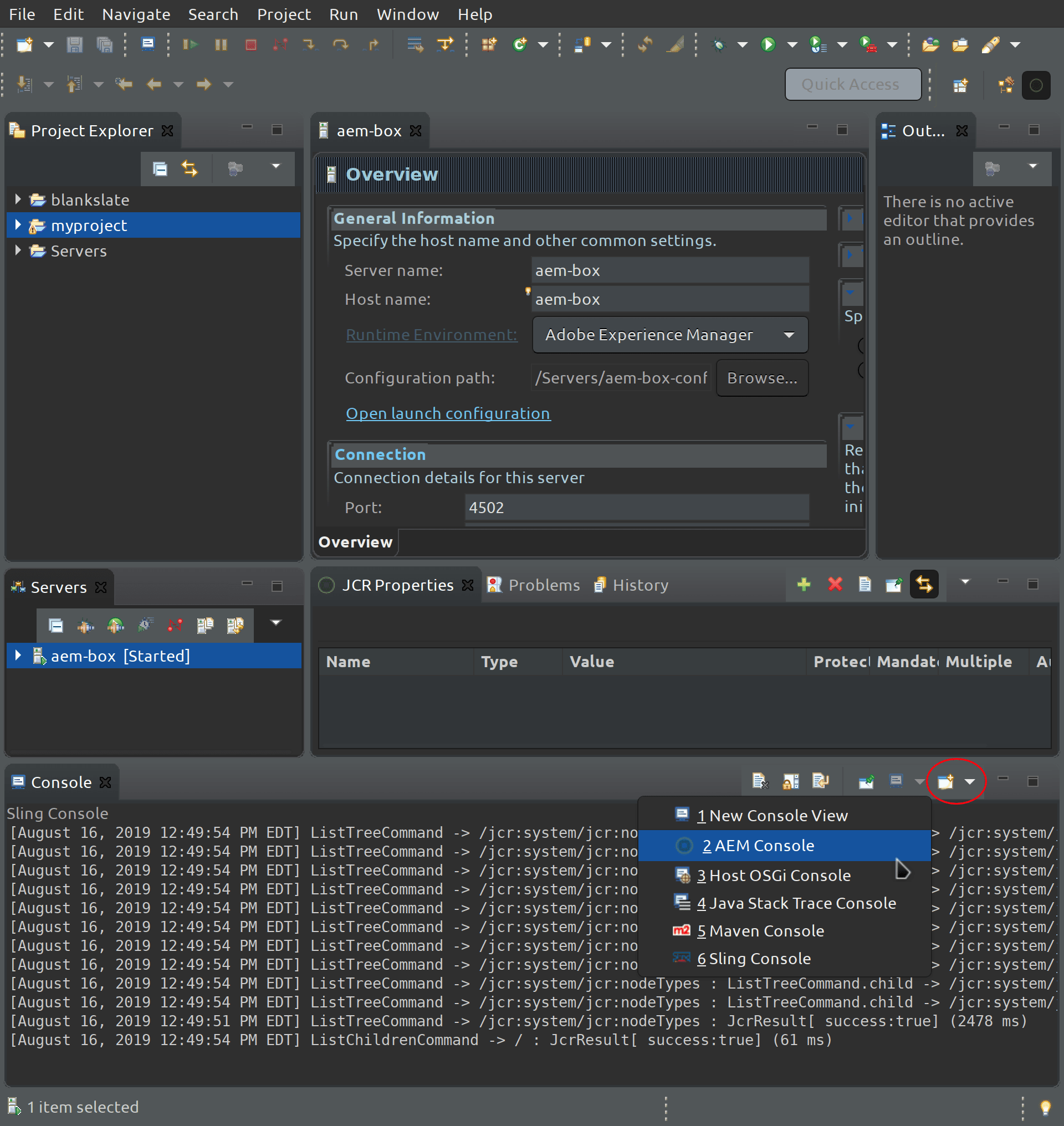Click the tip lightbulb in status bar
Screen dimensions: 1064x1126
(x=1045, y=1107)
